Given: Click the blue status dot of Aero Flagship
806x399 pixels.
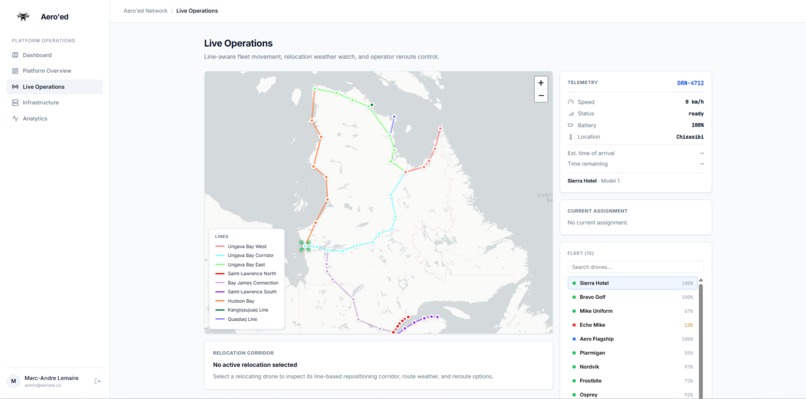Looking at the screenshot, I should [x=574, y=339].
